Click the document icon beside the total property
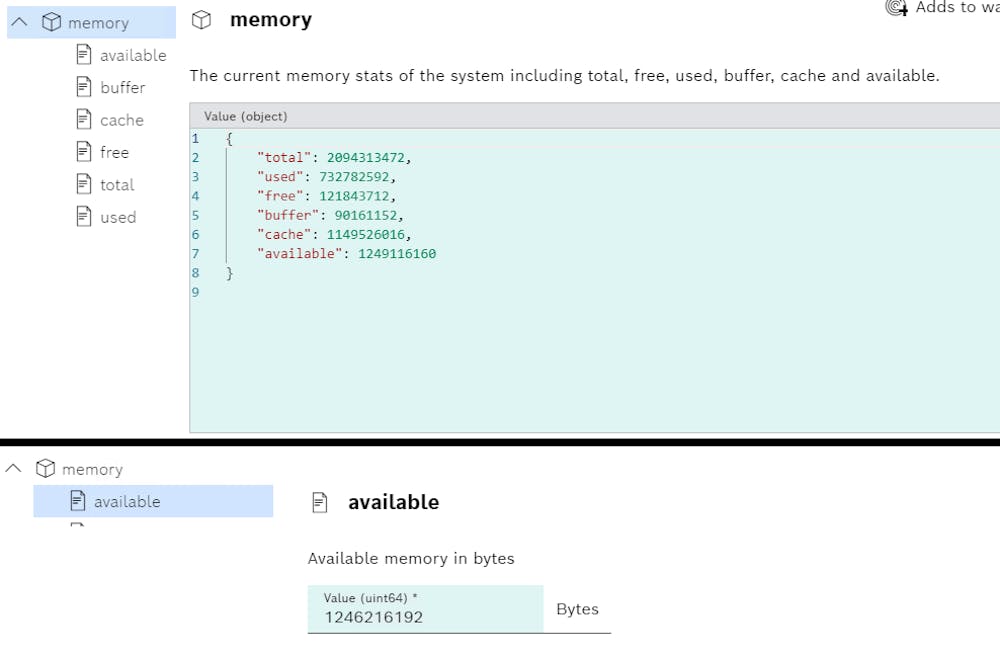Screen dimensions: 1000x658 pyautogui.click(x=82, y=184)
